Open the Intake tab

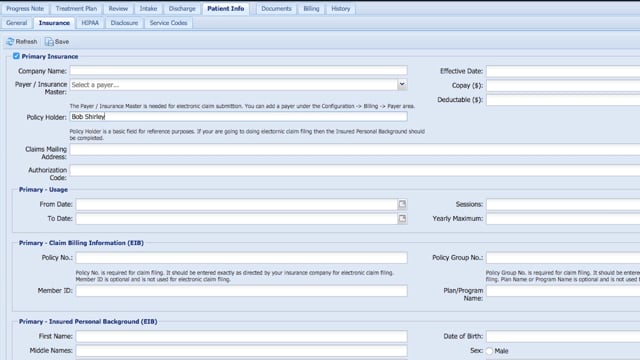(148, 9)
